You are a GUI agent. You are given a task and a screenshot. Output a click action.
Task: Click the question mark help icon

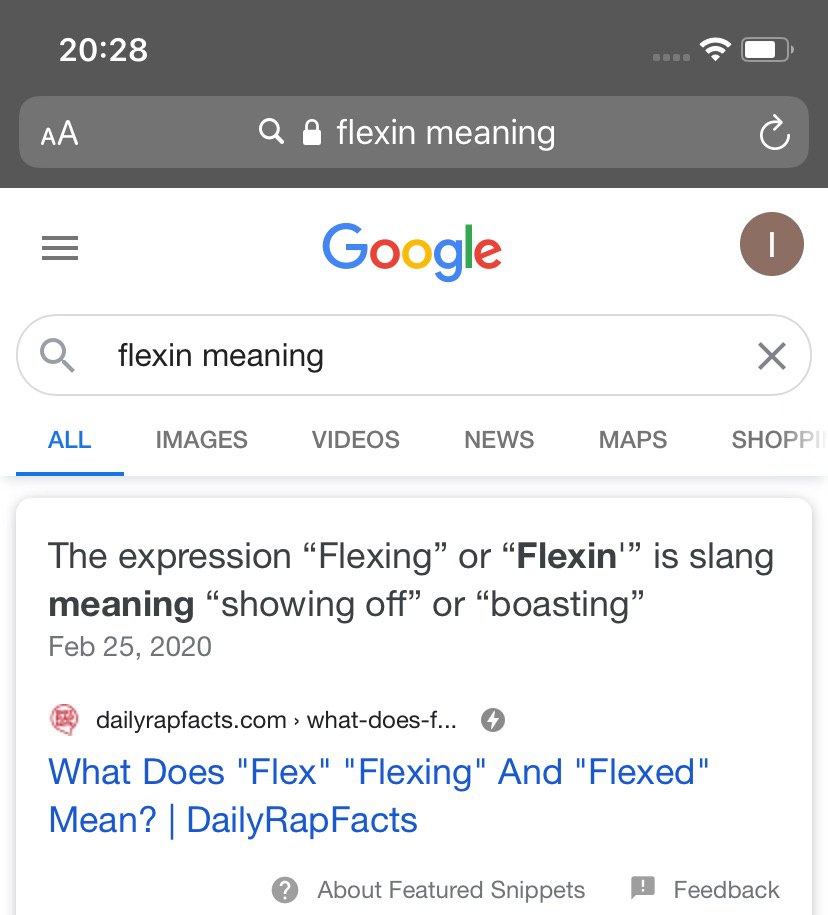pos(285,890)
